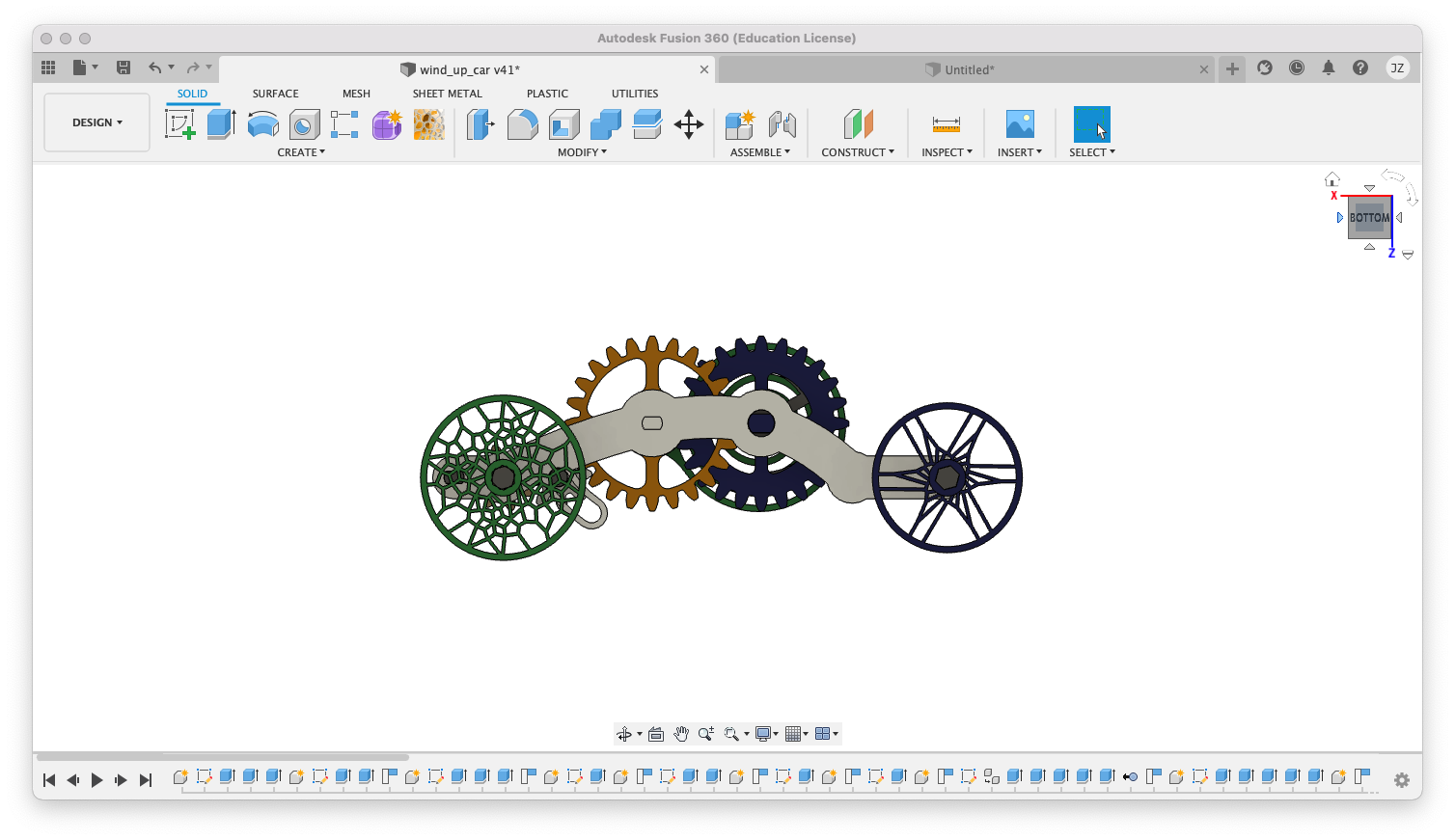
Task: Click the Measure tool icon
Action: (x=947, y=124)
